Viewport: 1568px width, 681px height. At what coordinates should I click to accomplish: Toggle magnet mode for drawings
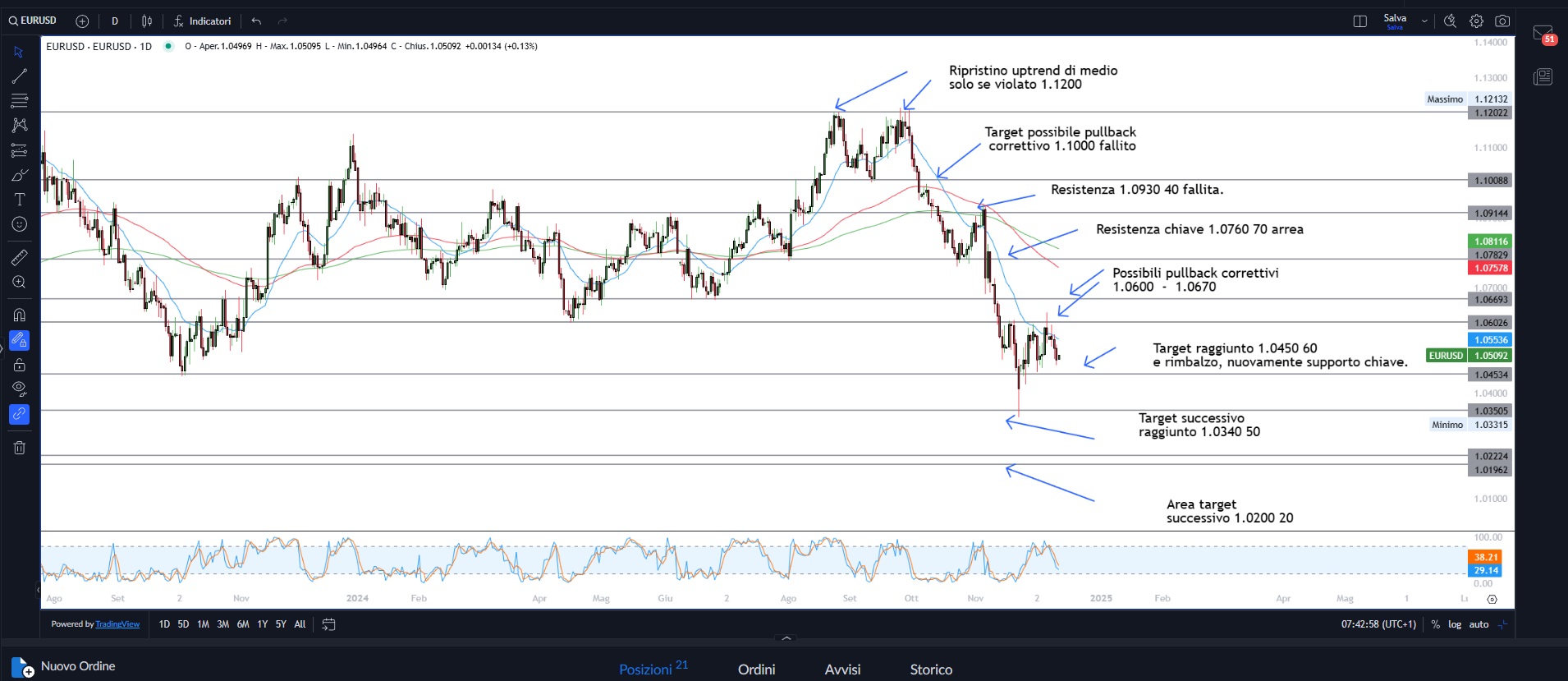point(19,315)
